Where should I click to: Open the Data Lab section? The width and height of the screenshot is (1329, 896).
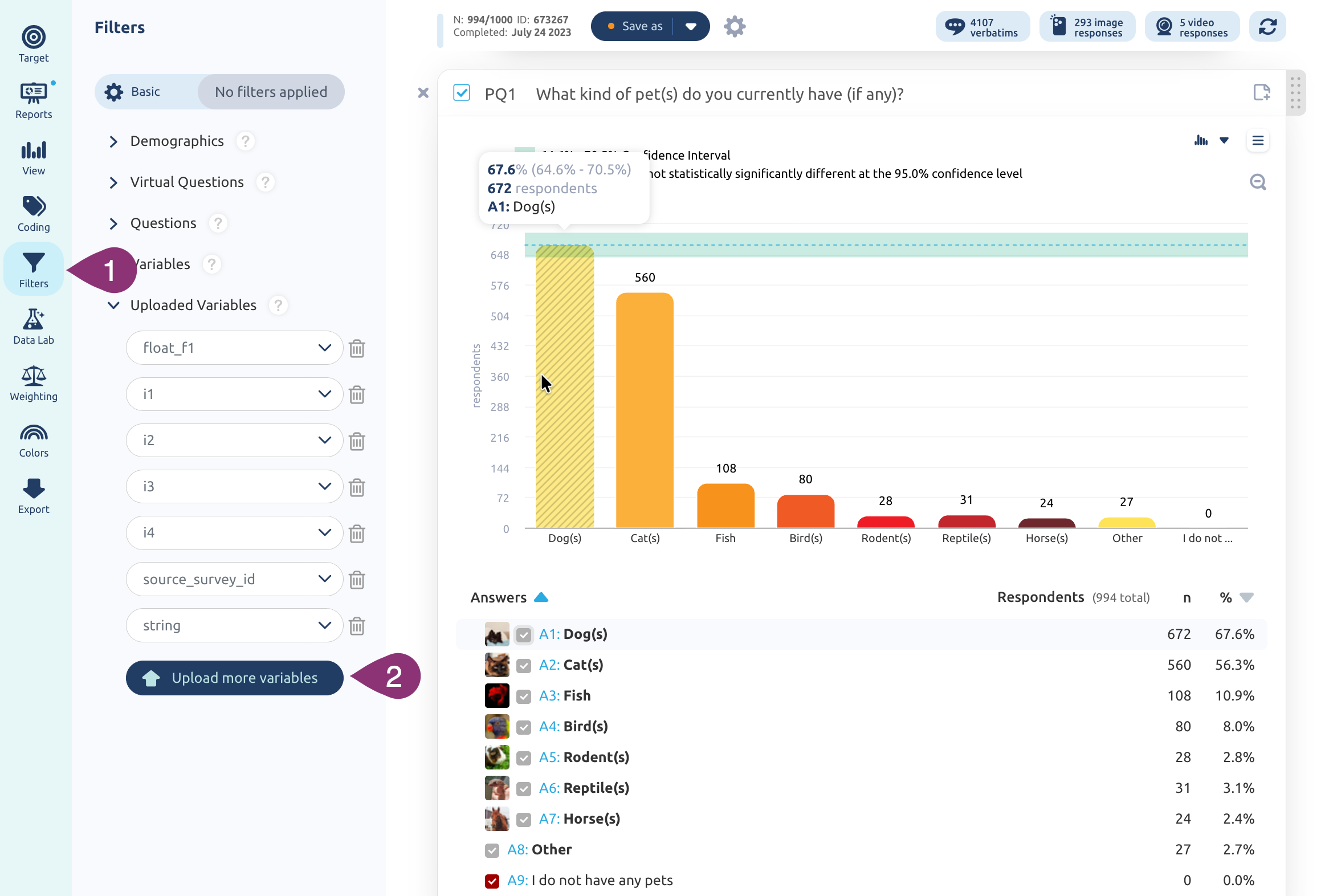[33, 326]
